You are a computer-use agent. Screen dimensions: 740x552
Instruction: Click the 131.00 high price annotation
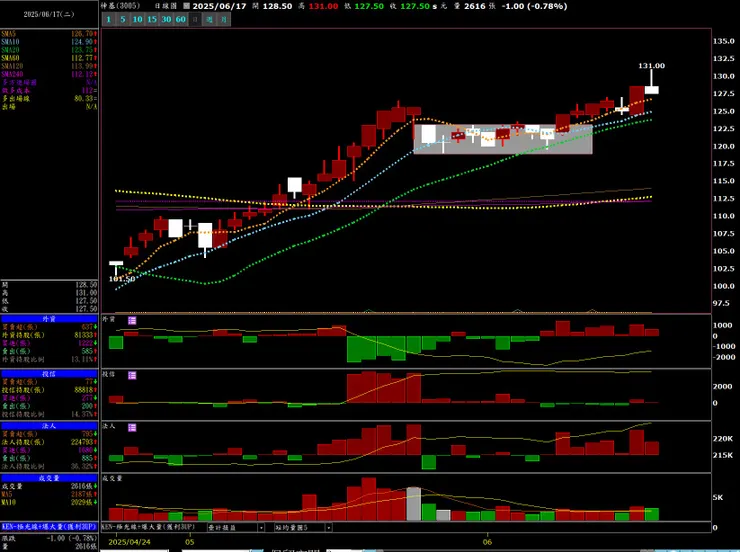coord(651,66)
